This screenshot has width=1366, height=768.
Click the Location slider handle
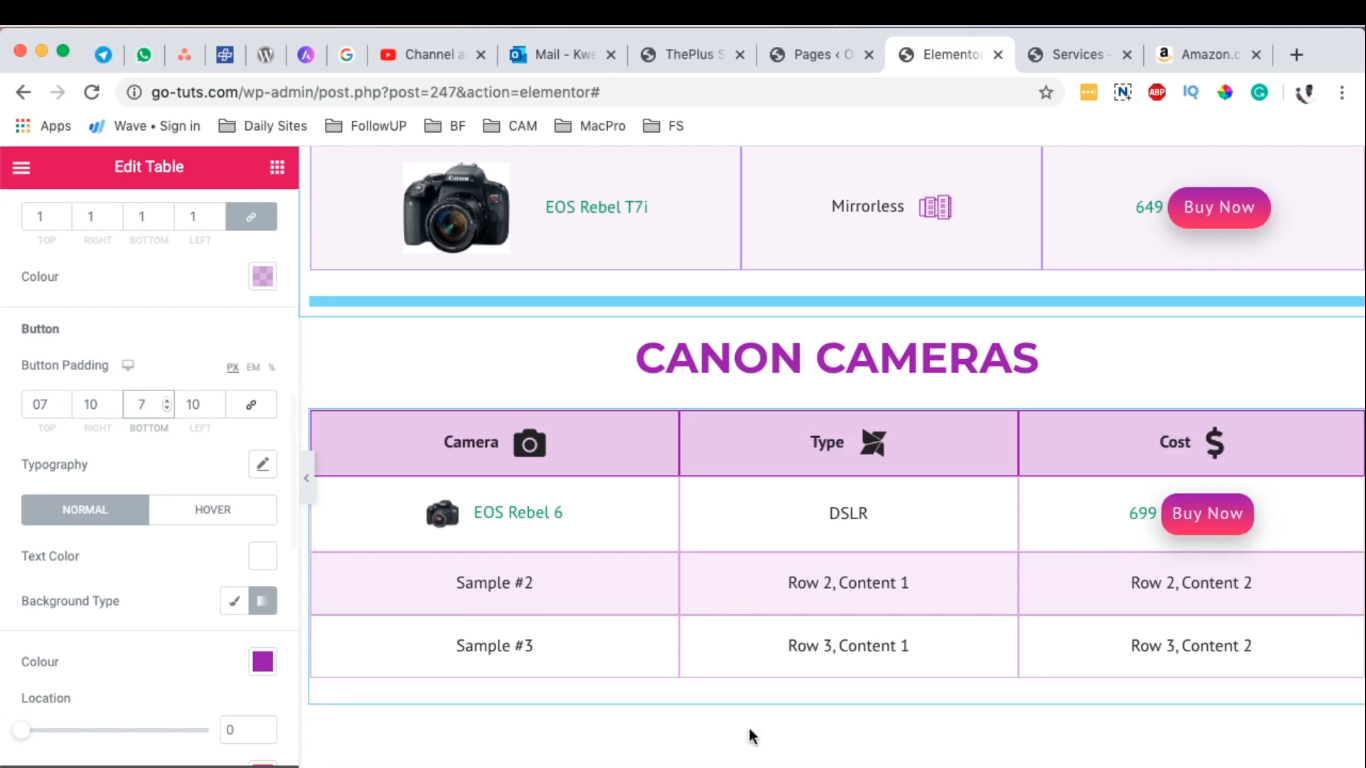[x=21, y=730]
